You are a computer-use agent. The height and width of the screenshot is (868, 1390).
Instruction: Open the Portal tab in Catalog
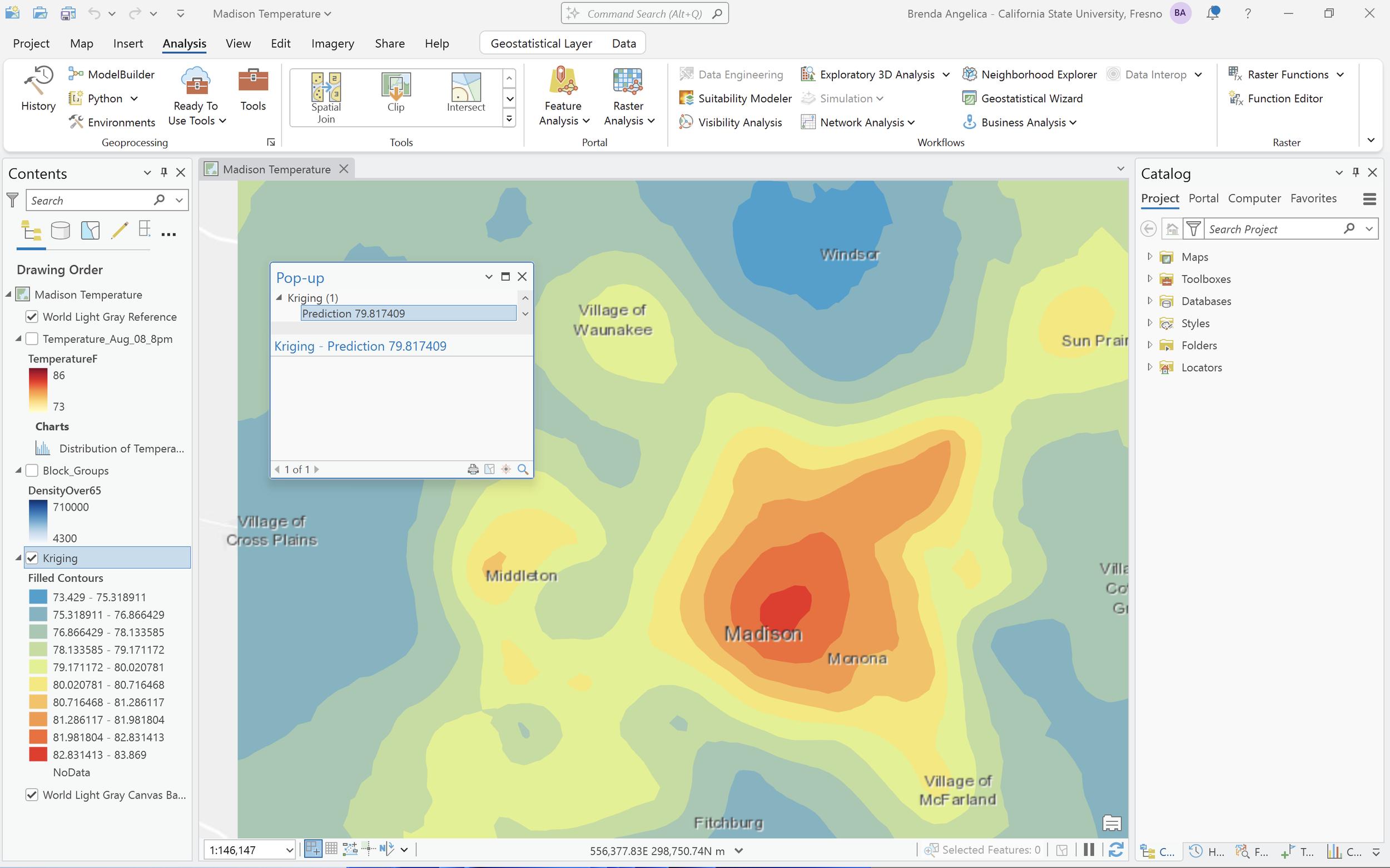coord(1203,198)
